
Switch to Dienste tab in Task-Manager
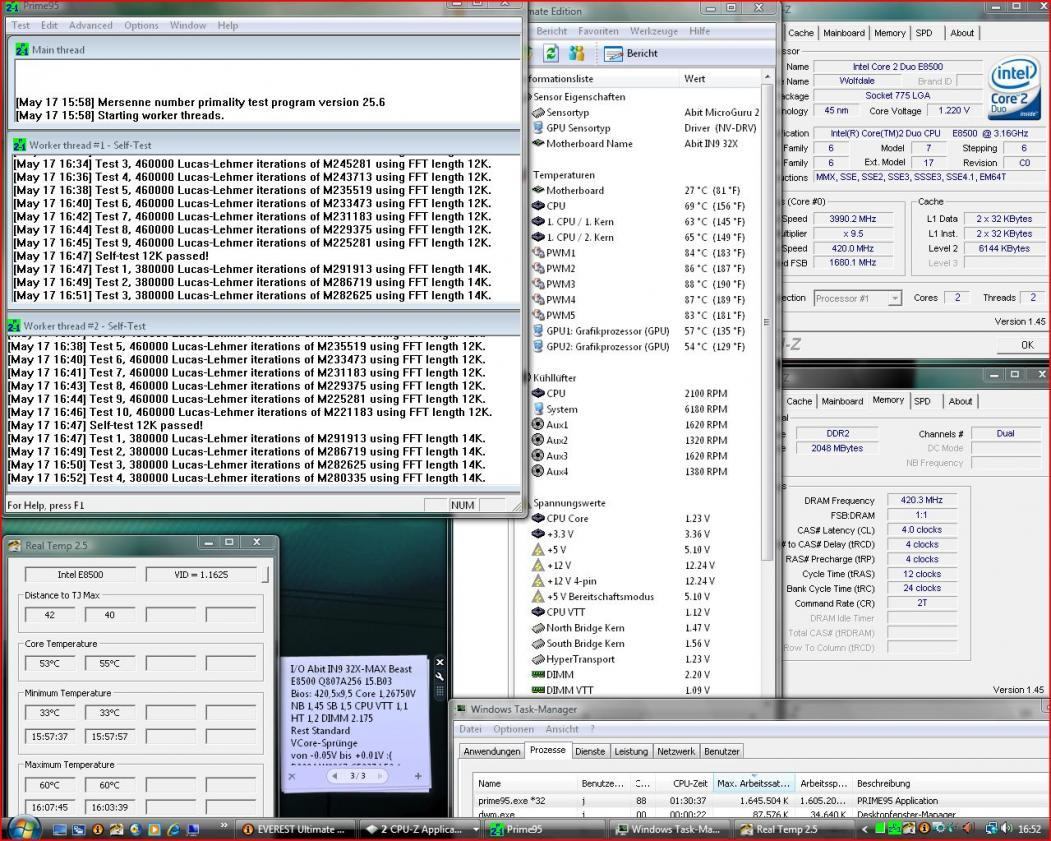click(590, 751)
